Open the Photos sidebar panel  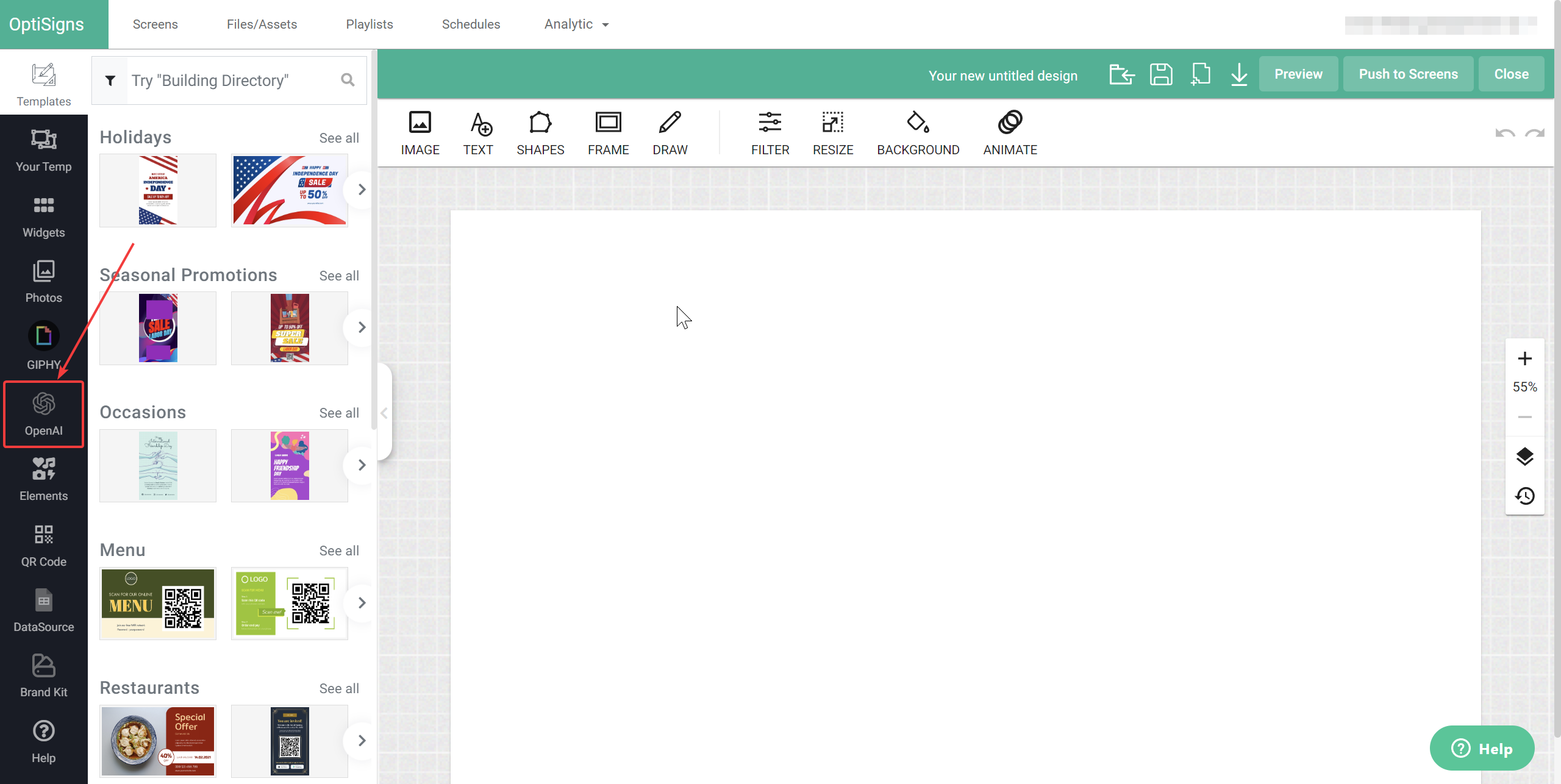pyautogui.click(x=43, y=282)
